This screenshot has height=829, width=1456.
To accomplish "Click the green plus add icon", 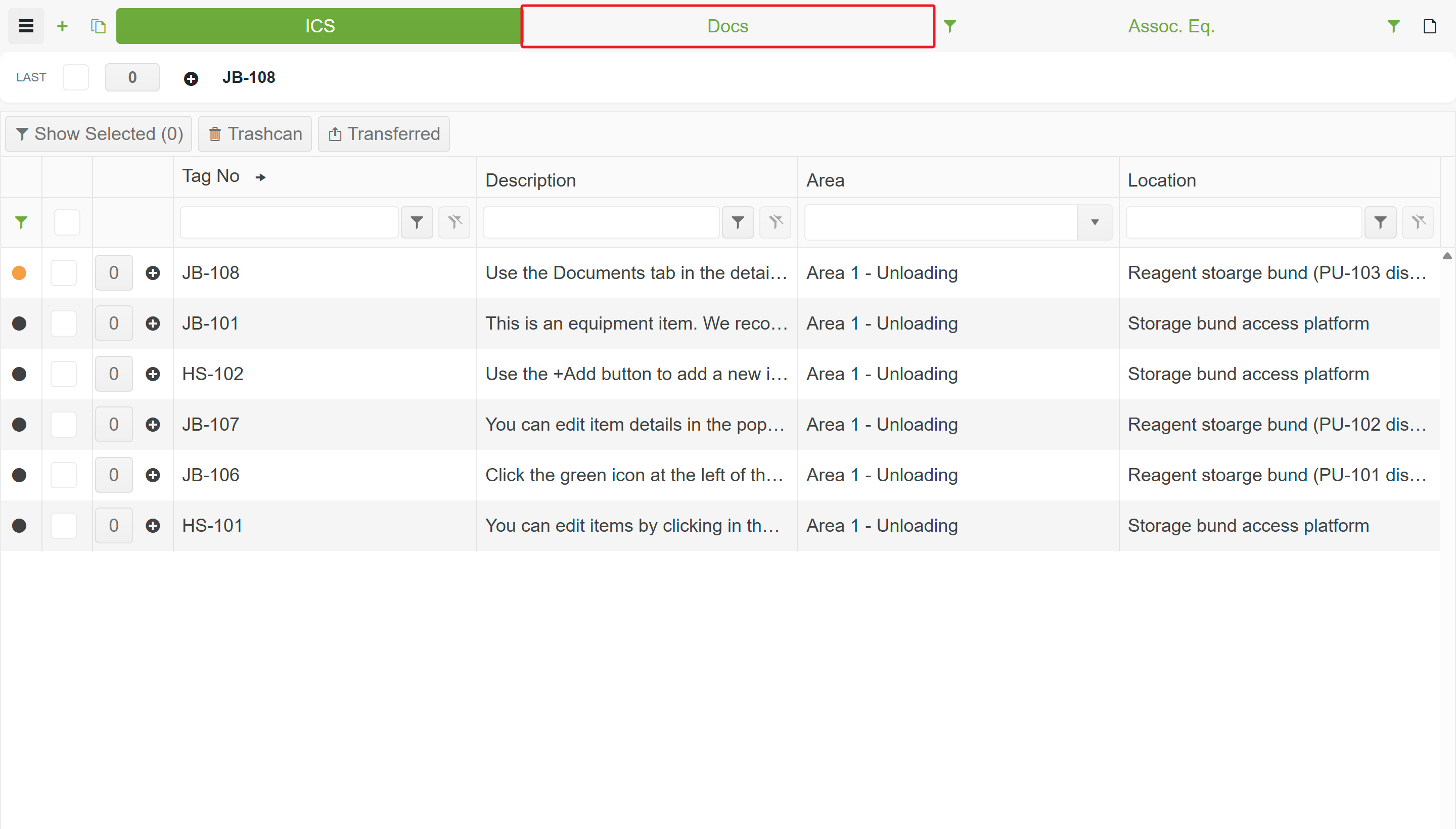I will [63, 26].
